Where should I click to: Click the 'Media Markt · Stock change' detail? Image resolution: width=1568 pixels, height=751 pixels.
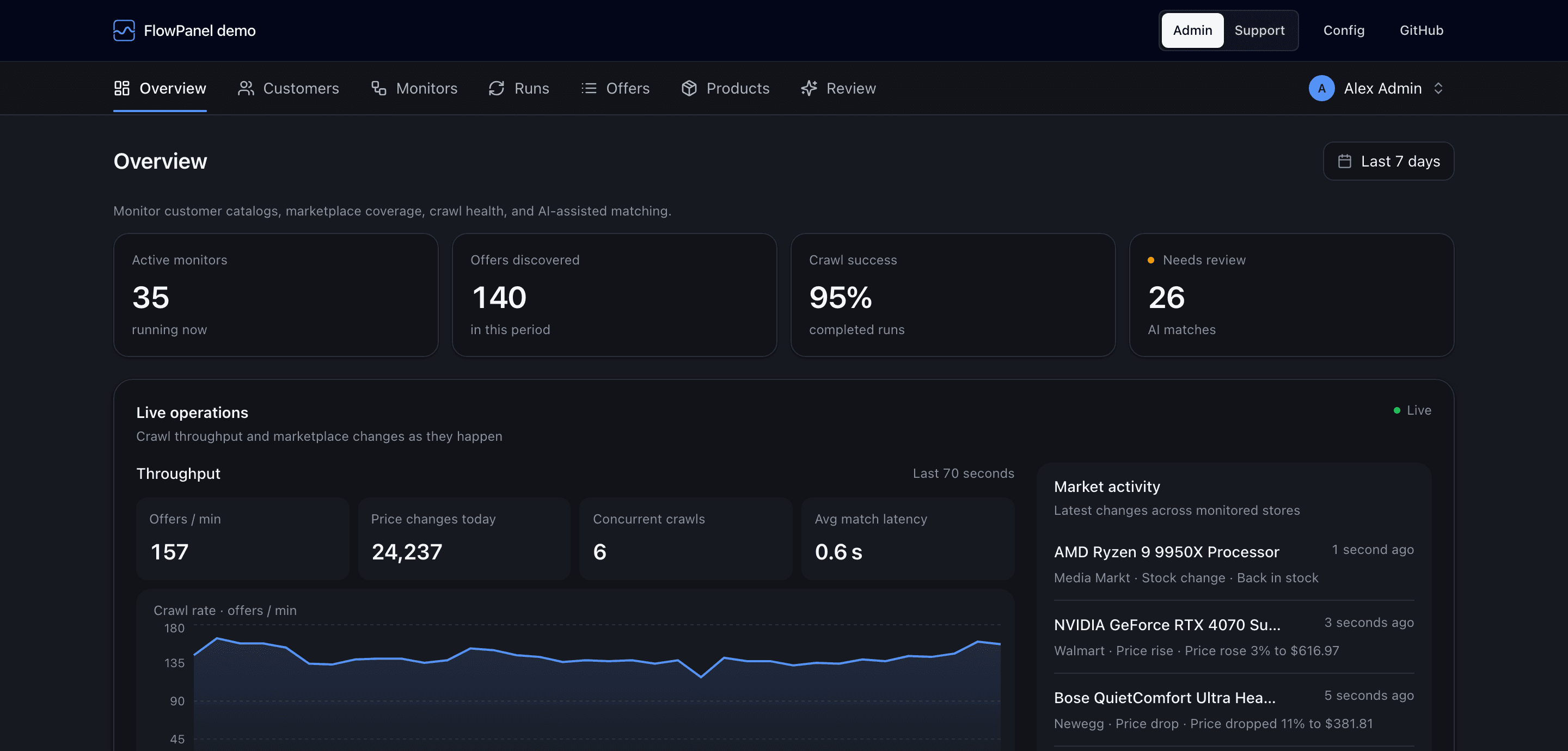coord(1139,578)
